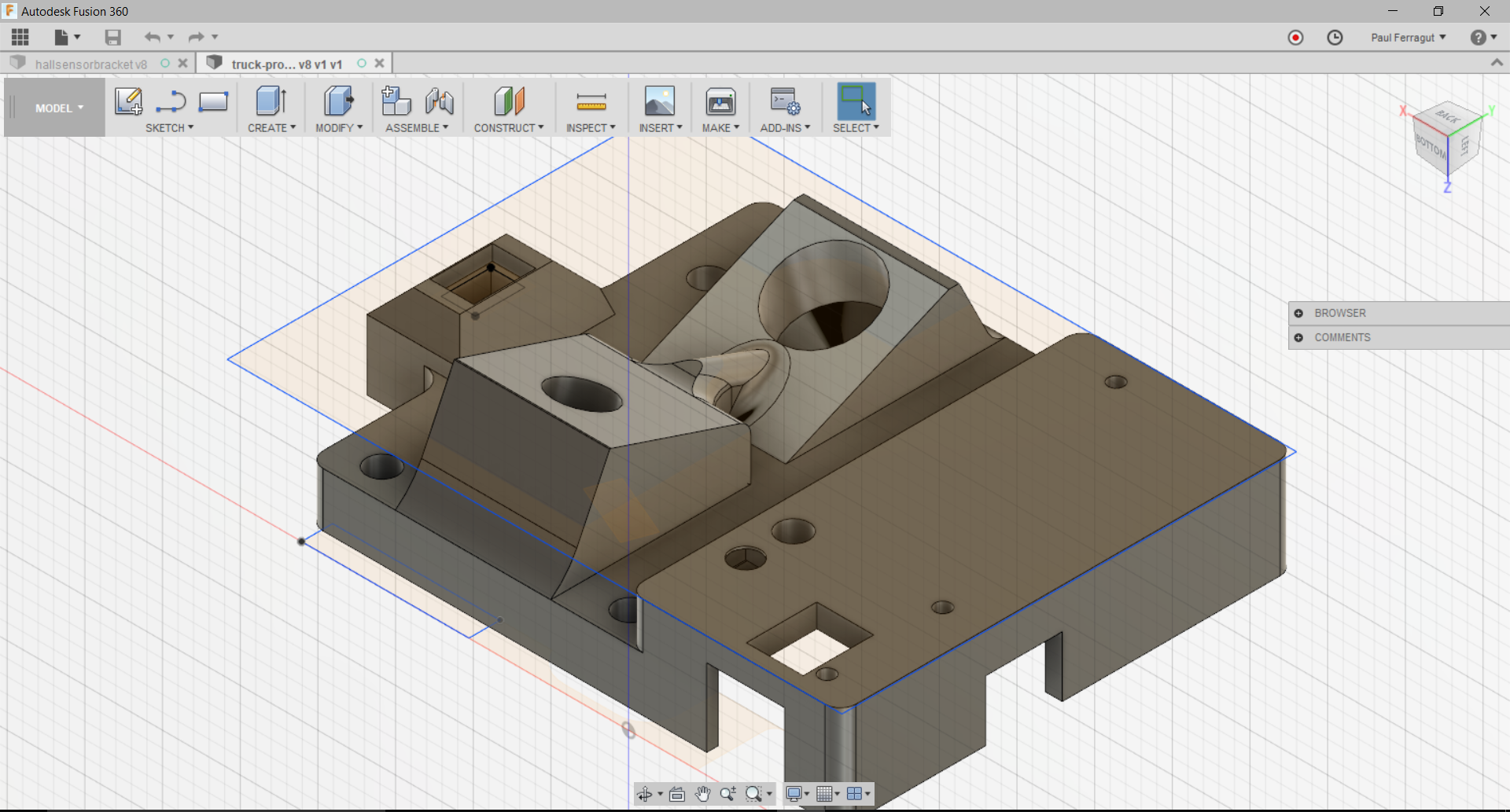Collapse the toolbar with top-right chevron

click(1497, 63)
